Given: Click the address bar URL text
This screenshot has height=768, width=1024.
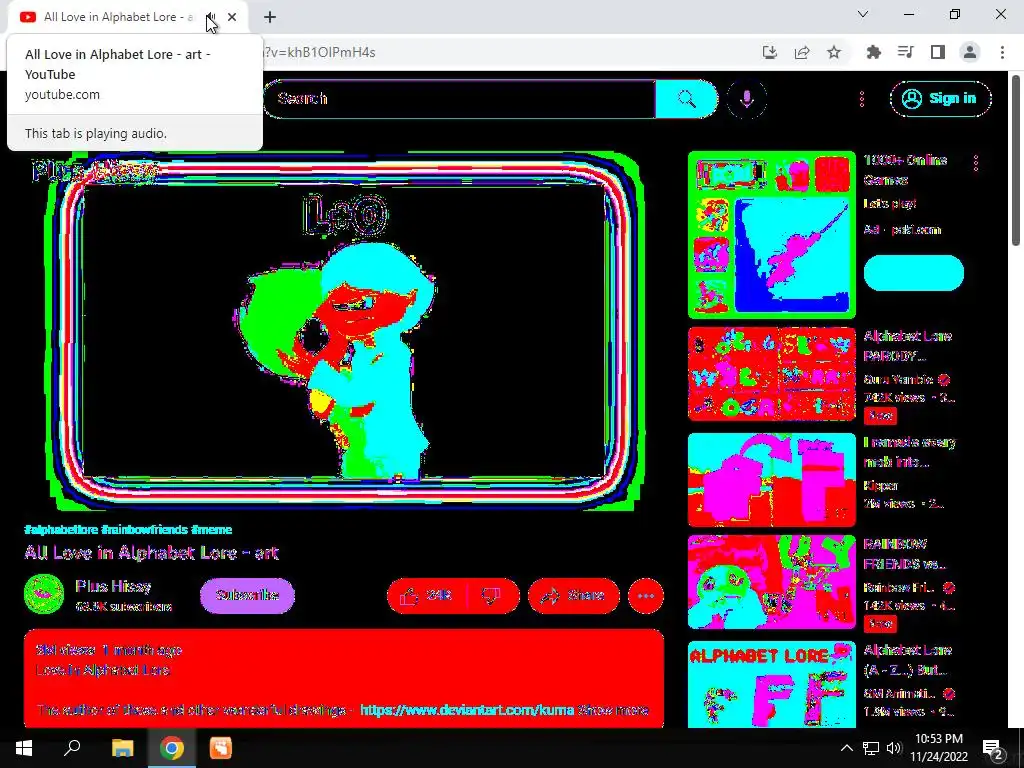Looking at the screenshot, I should pos(319,52).
